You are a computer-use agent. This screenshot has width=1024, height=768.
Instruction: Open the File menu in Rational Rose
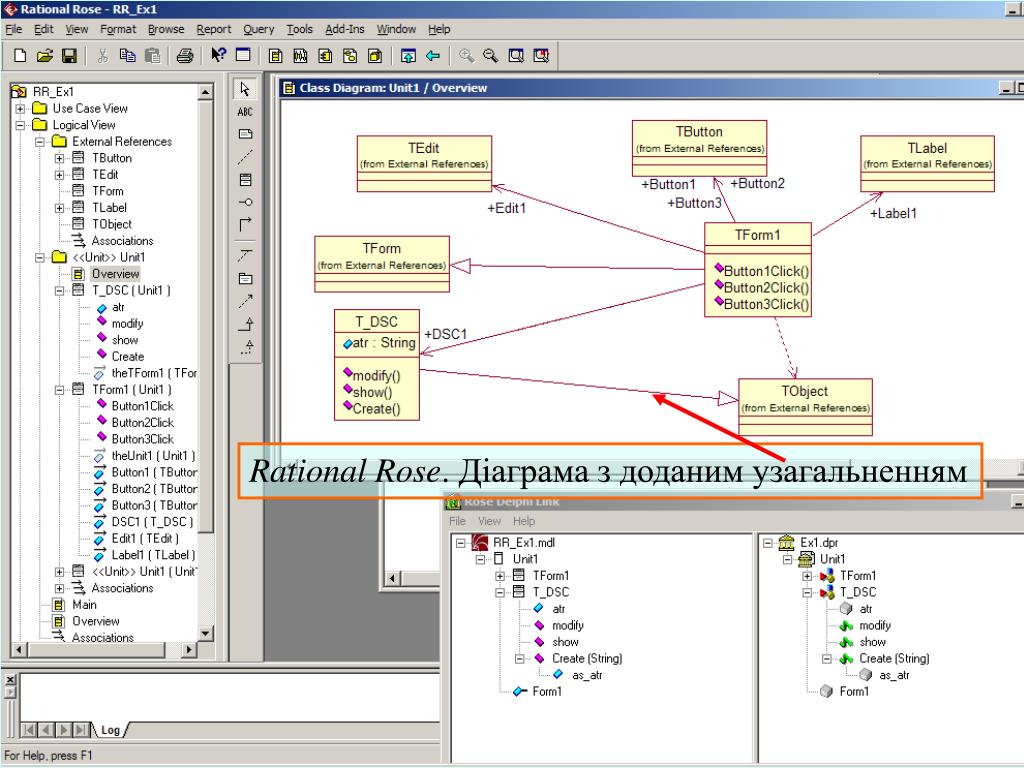point(14,29)
